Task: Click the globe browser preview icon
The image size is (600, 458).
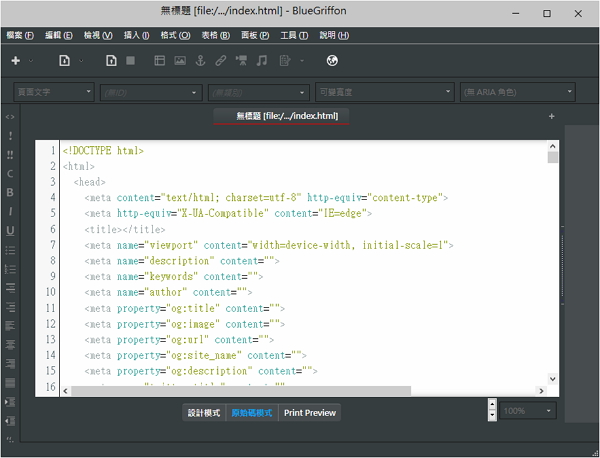Action: [332, 60]
